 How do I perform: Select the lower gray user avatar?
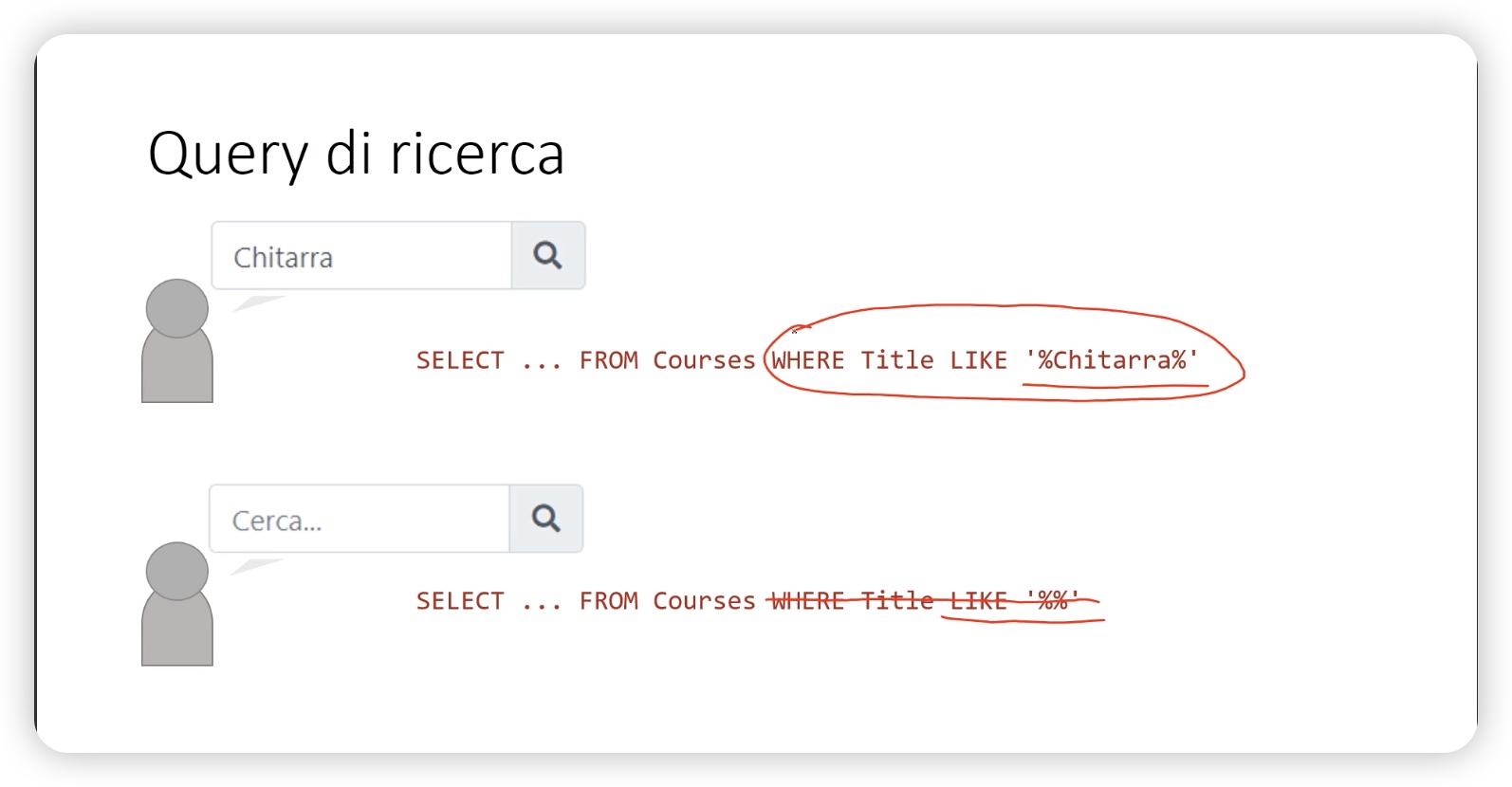(177, 604)
